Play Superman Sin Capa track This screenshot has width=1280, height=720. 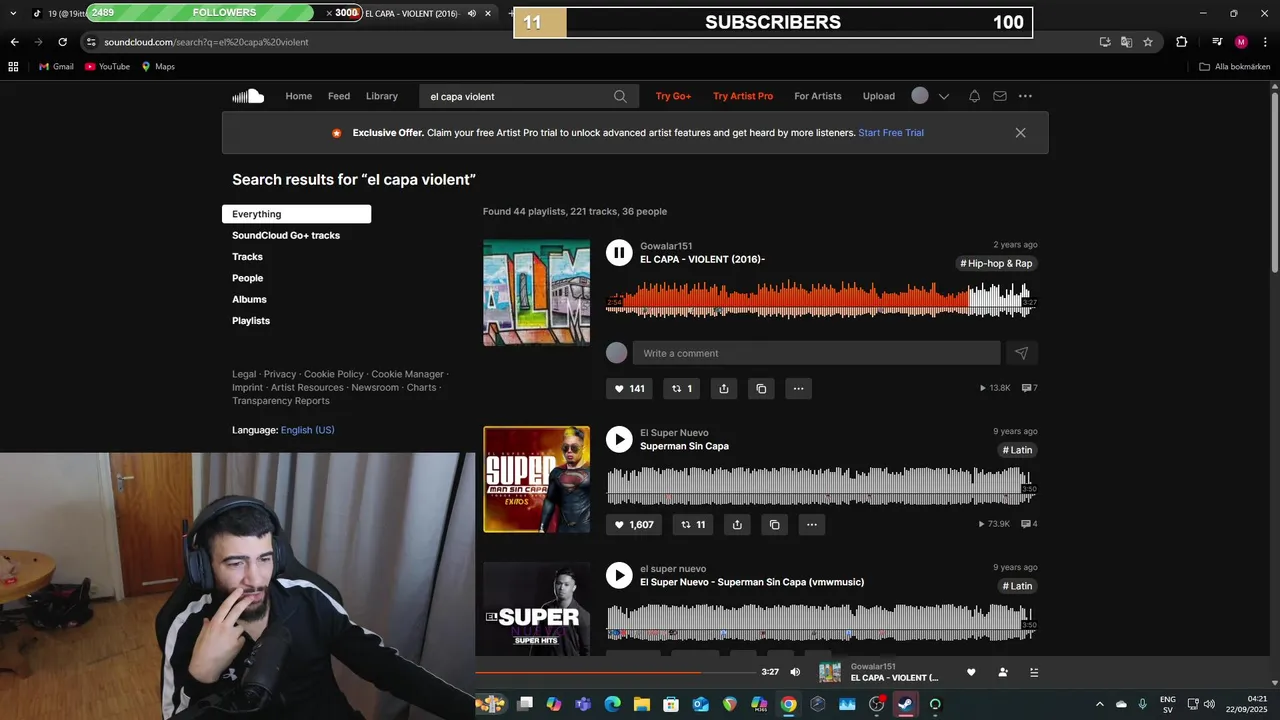point(619,440)
